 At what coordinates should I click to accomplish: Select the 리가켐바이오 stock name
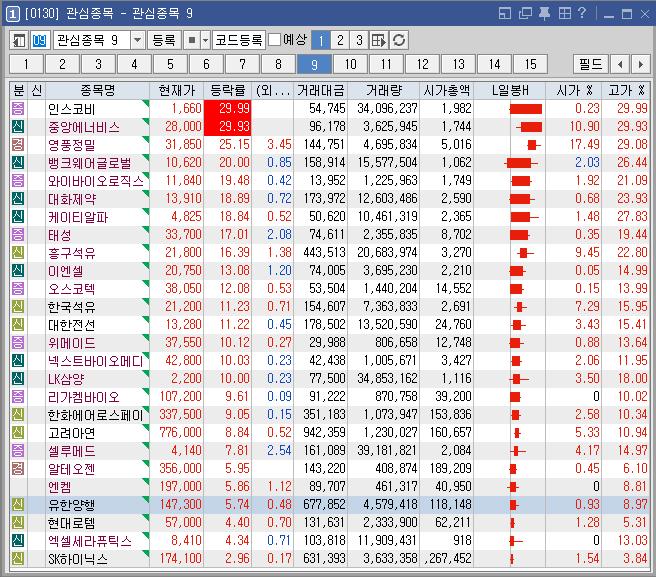point(84,397)
